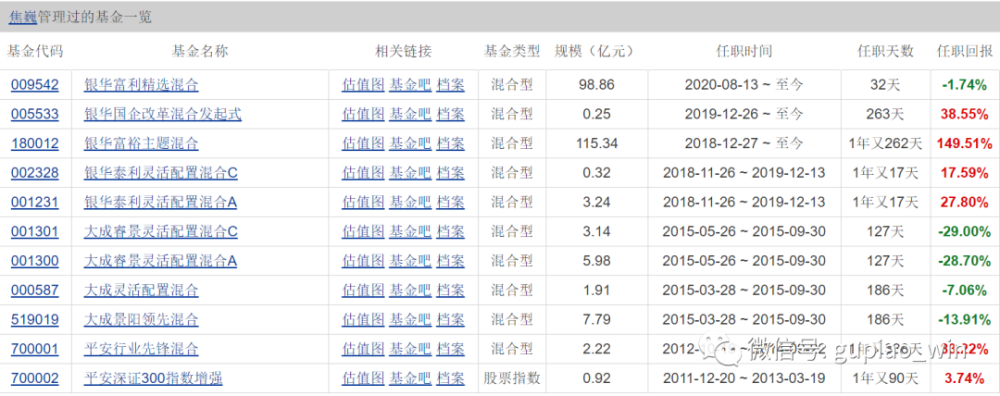1000x396 pixels.
Task: Open fund code 009542
Action: [x=34, y=85]
